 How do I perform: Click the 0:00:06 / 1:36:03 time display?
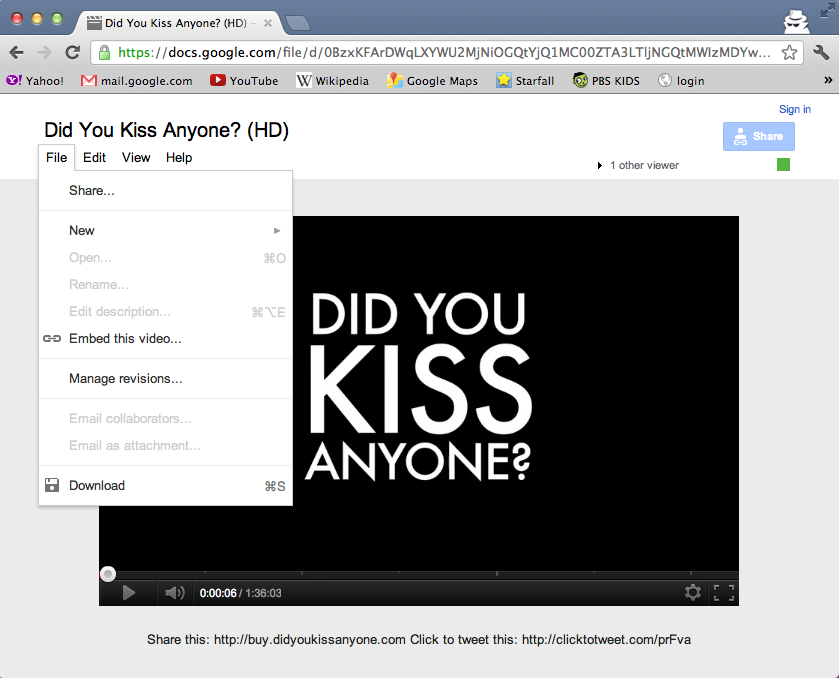pos(240,593)
